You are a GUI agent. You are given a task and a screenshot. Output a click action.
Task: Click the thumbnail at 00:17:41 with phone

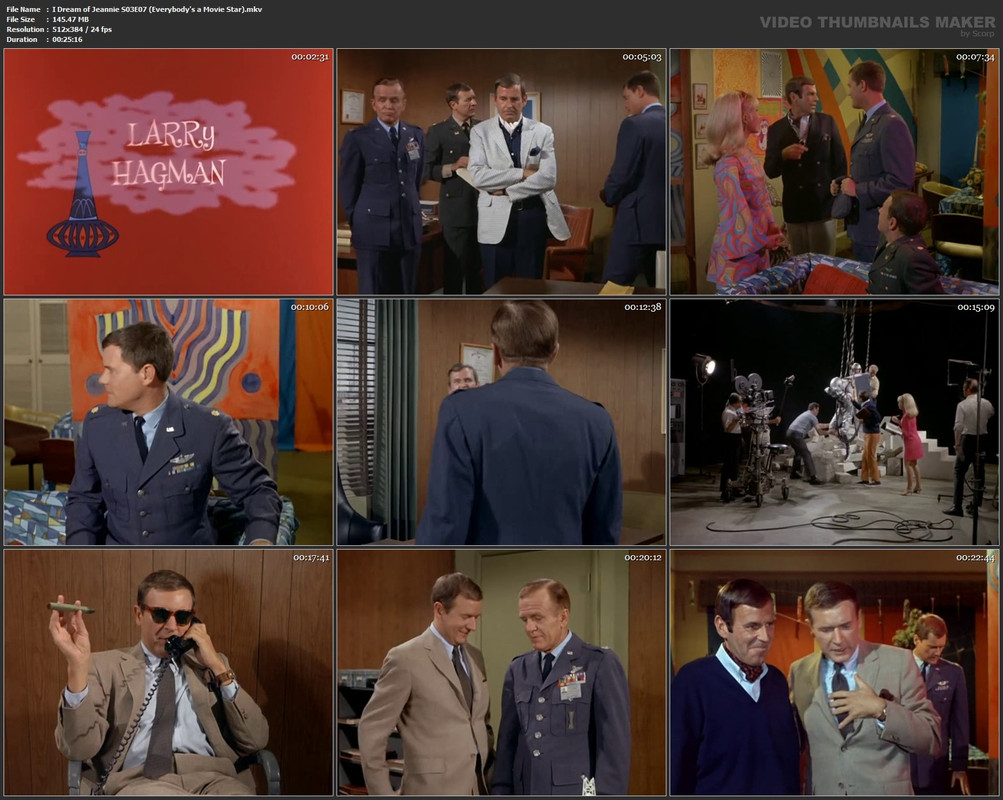[169, 673]
